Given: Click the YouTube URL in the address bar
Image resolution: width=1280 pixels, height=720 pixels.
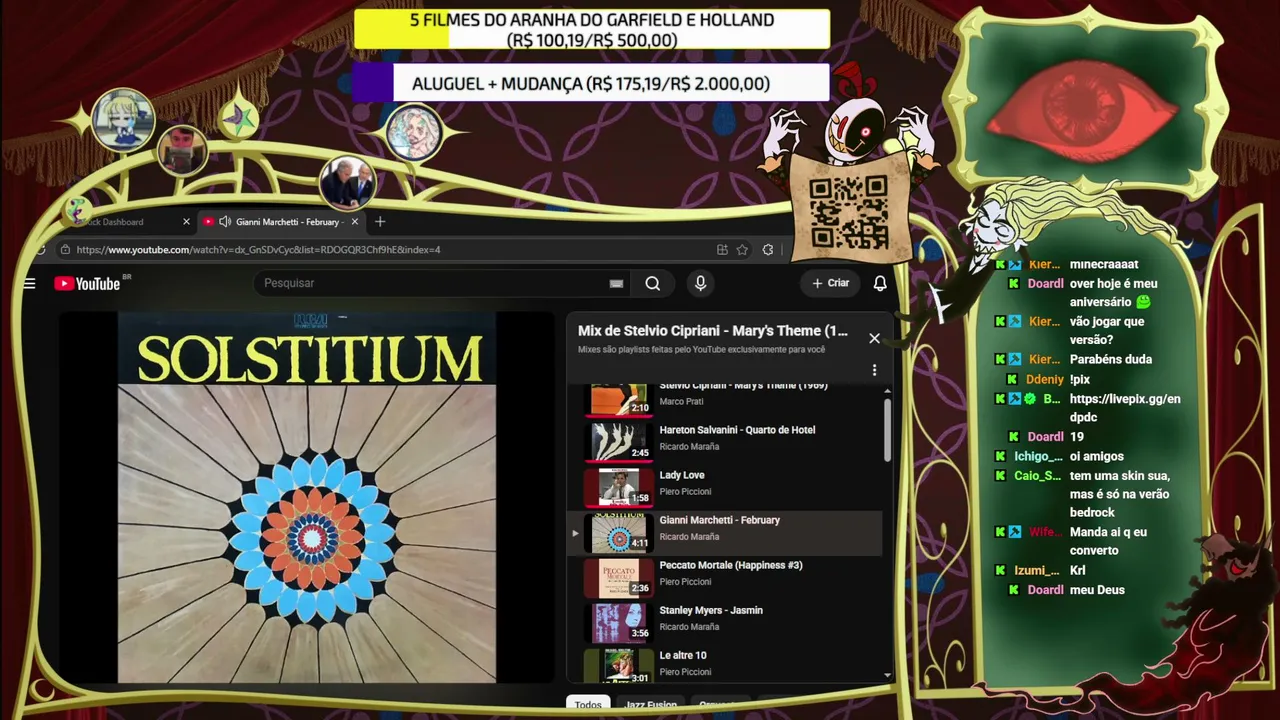Looking at the screenshot, I should point(258,250).
